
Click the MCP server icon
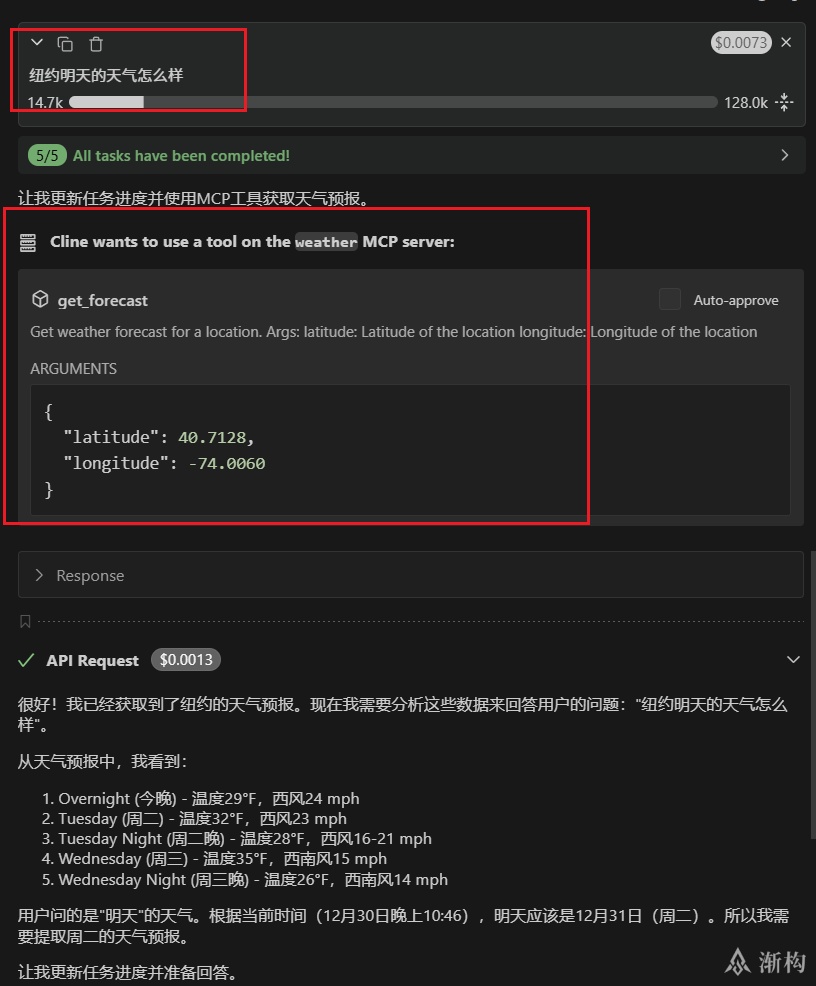pyautogui.click(x=29, y=242)
